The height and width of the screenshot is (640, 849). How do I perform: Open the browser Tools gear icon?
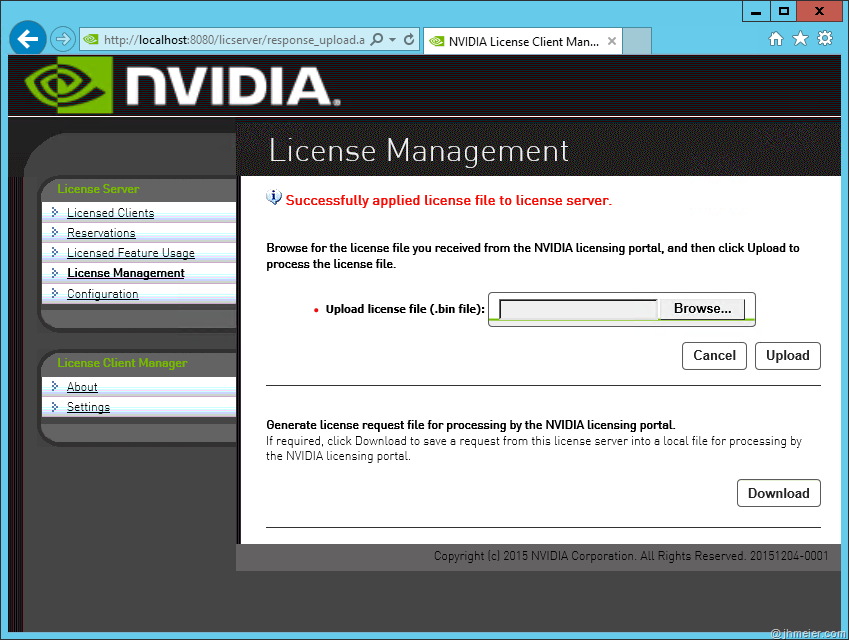pos(825,39)
